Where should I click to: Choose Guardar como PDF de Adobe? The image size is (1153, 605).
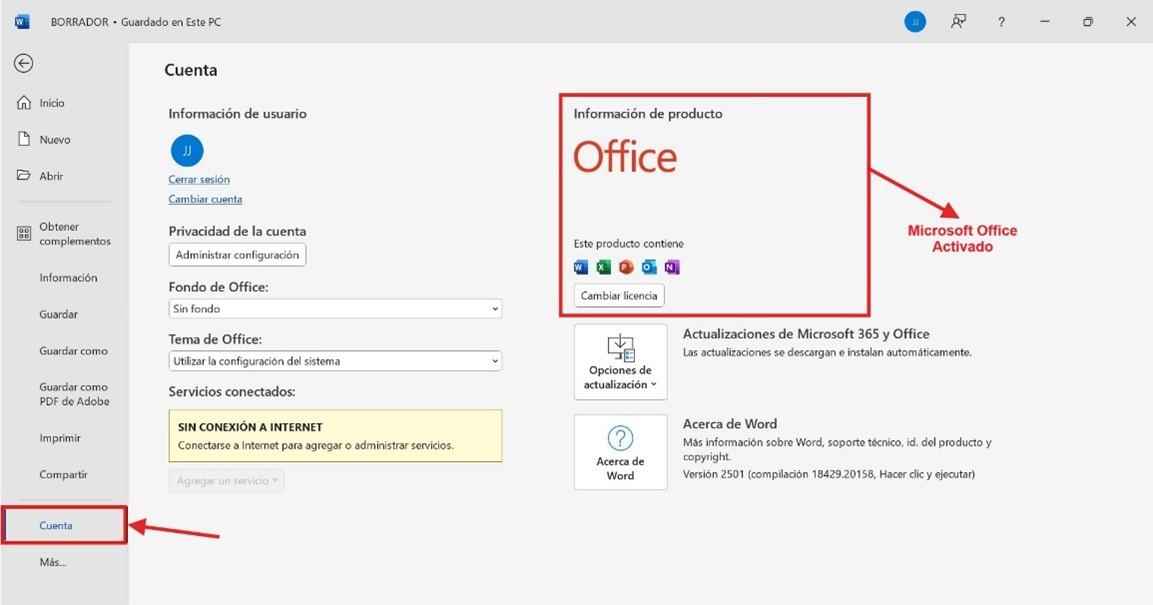(74, 394)
